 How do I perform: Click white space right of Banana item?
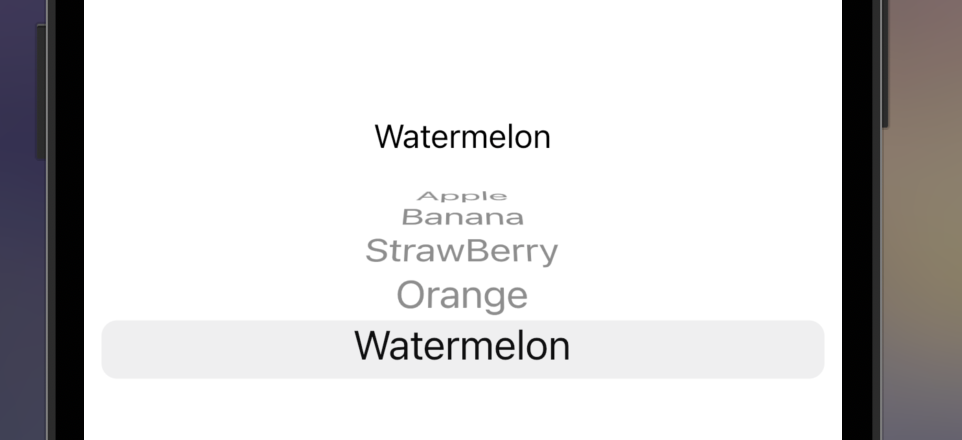point(681,217)
